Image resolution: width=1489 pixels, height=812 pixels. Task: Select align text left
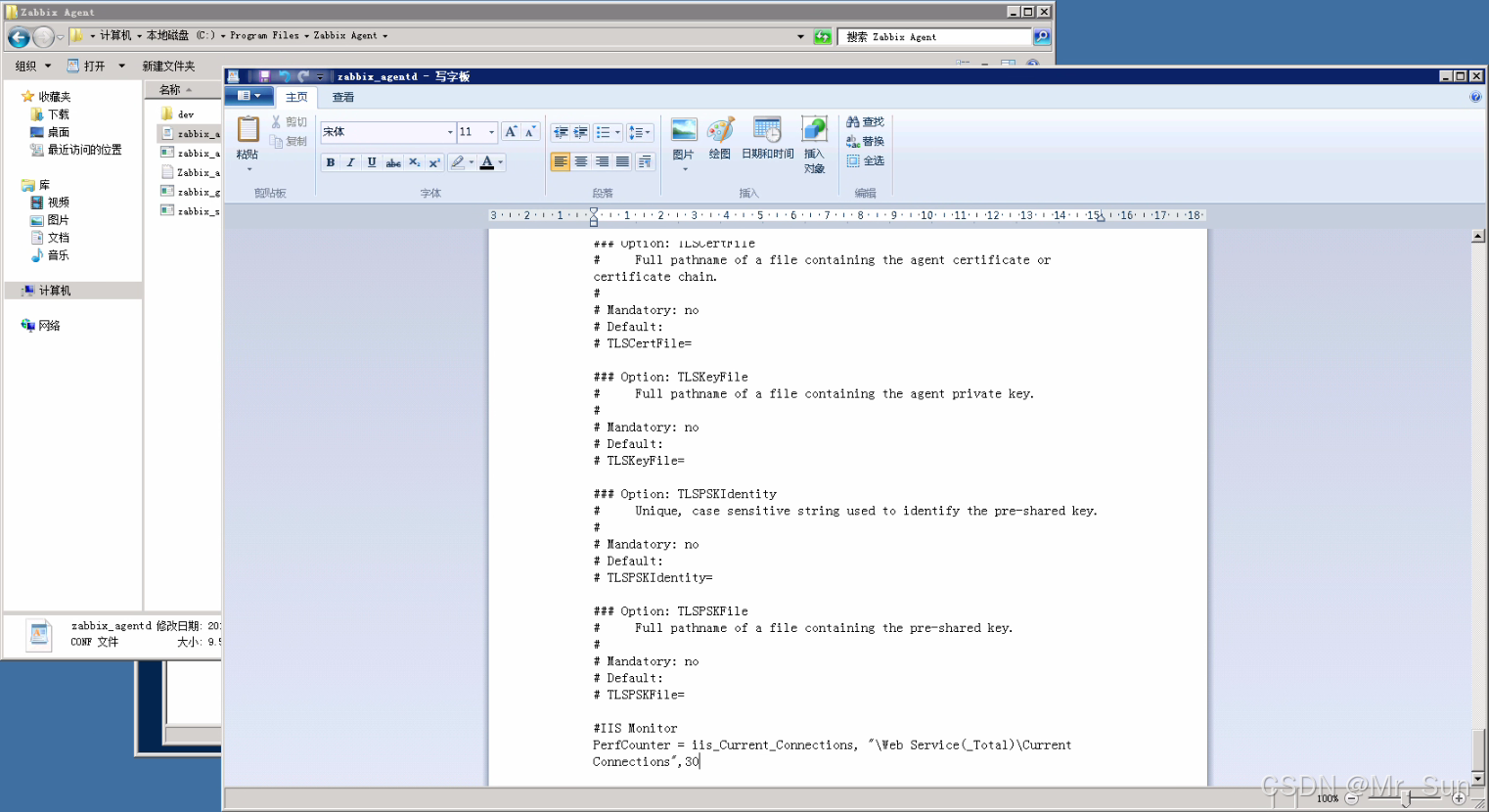(561, 162)
